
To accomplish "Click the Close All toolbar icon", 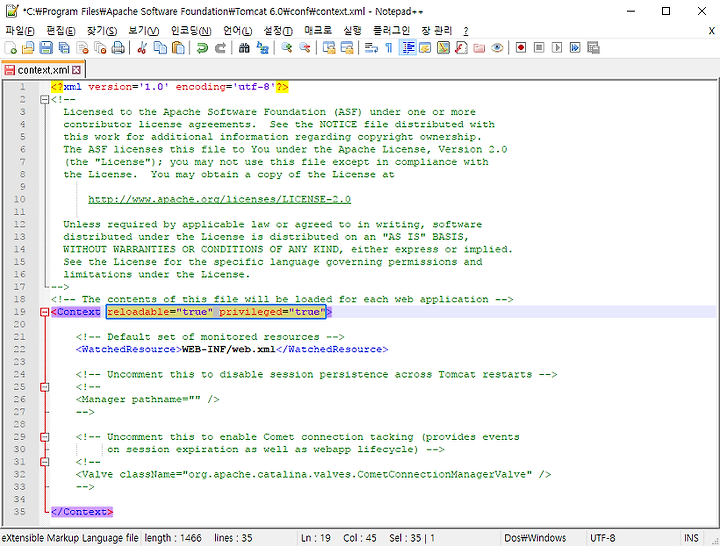I will click(x=100, y=48).
